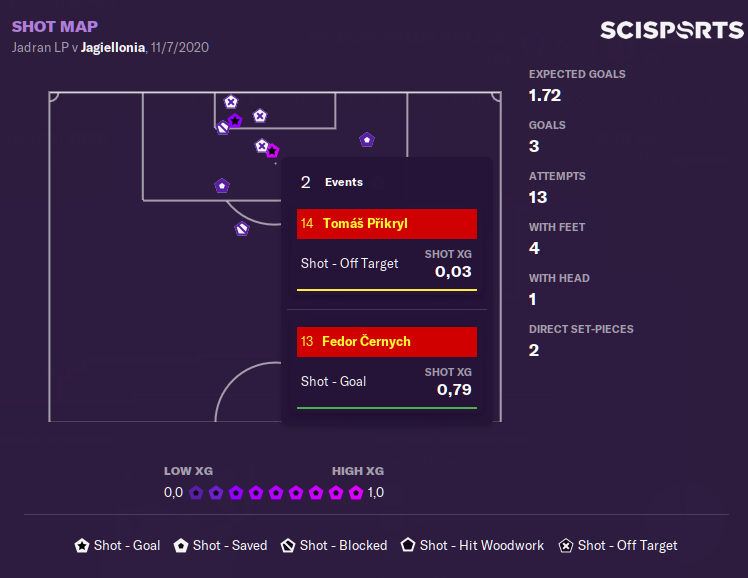Click the saved shot marker right of the six-yard box
Image resolution: width=748 pixels, height=578 pixels.
[367, 140]
